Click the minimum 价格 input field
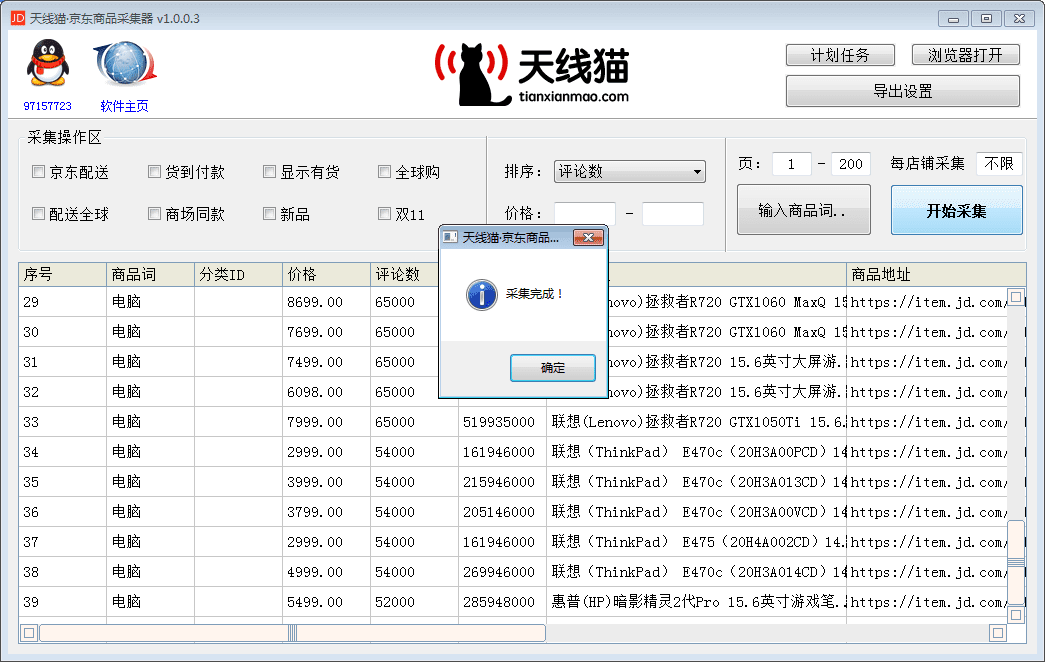The width and height of the screenshot is (1045, 662). 584,214
